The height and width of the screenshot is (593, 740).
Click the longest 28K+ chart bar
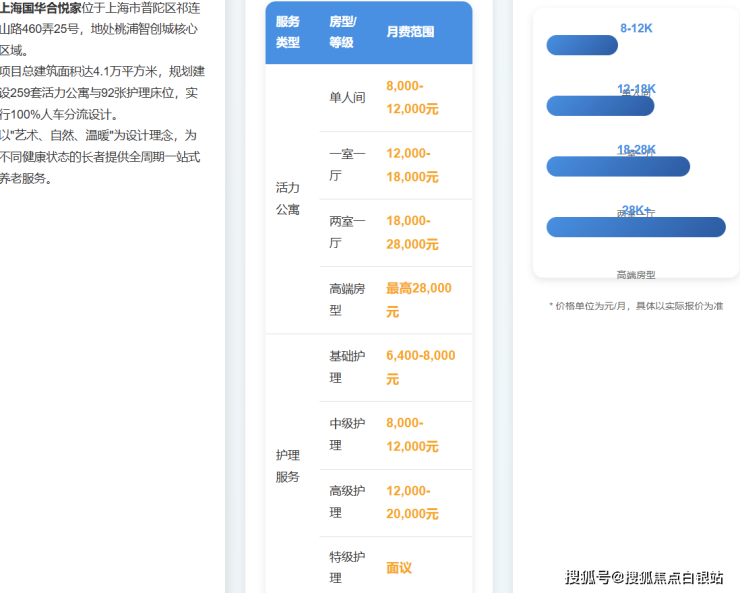[635, 228]
